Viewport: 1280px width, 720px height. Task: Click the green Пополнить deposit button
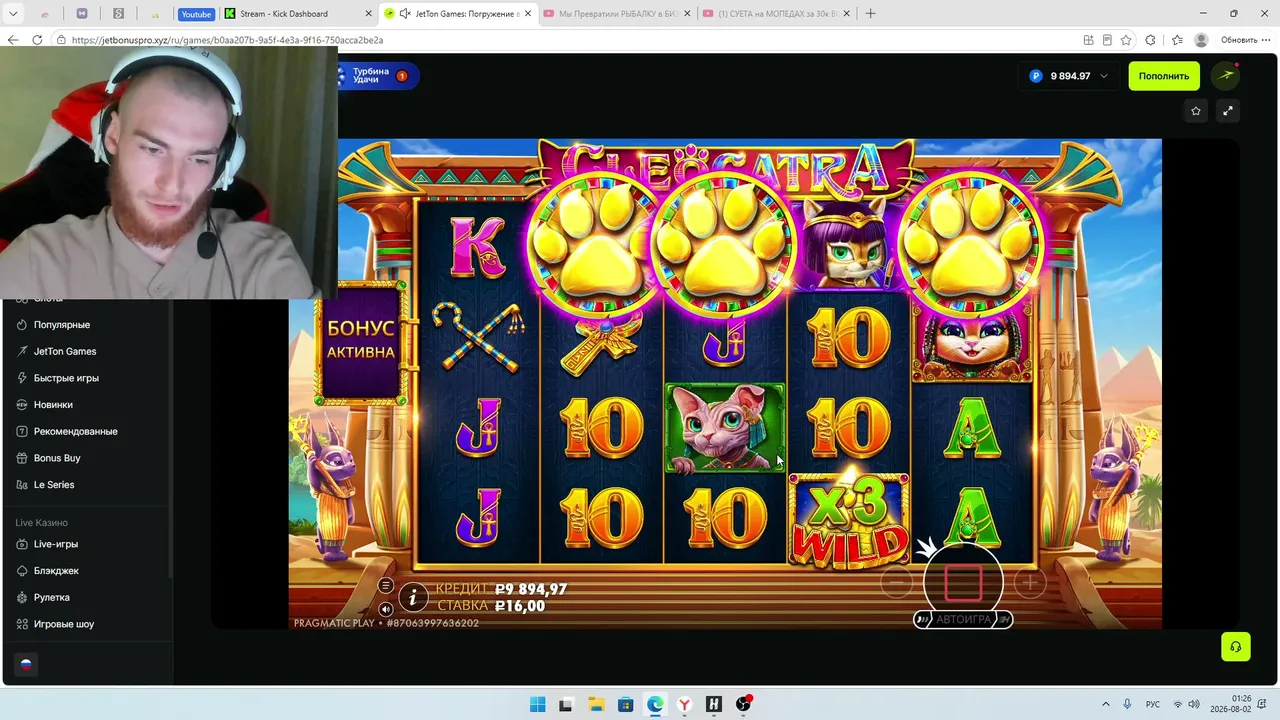(1164, 76)
